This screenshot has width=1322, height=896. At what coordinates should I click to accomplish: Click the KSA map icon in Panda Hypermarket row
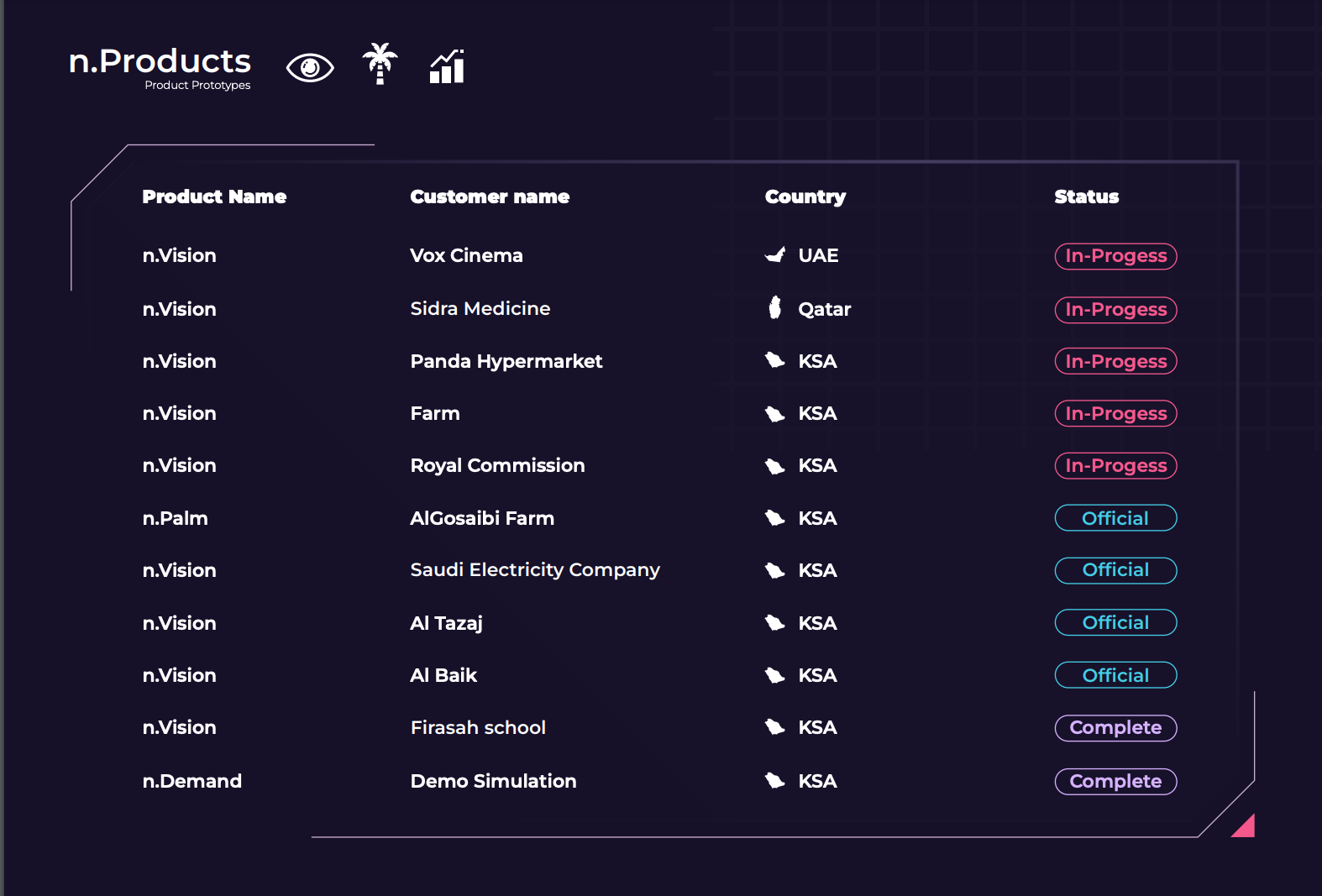click(x=775, y=361)
